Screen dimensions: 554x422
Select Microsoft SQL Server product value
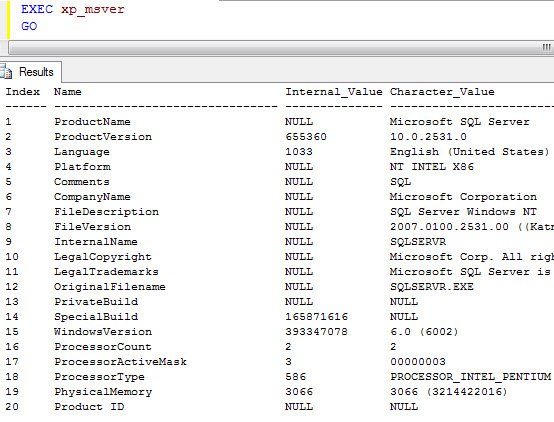(460, 122)
